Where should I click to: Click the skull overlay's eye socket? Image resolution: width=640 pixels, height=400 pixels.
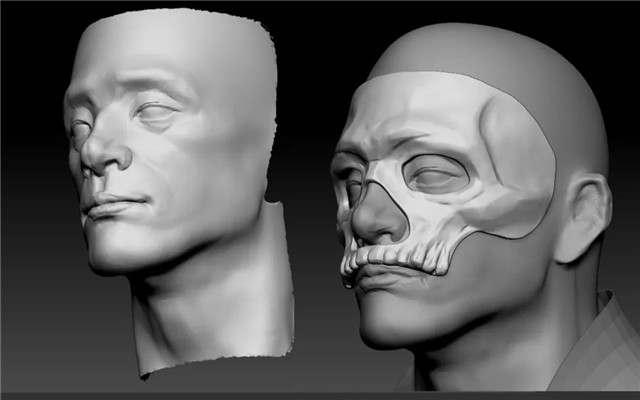coord(436,177)
